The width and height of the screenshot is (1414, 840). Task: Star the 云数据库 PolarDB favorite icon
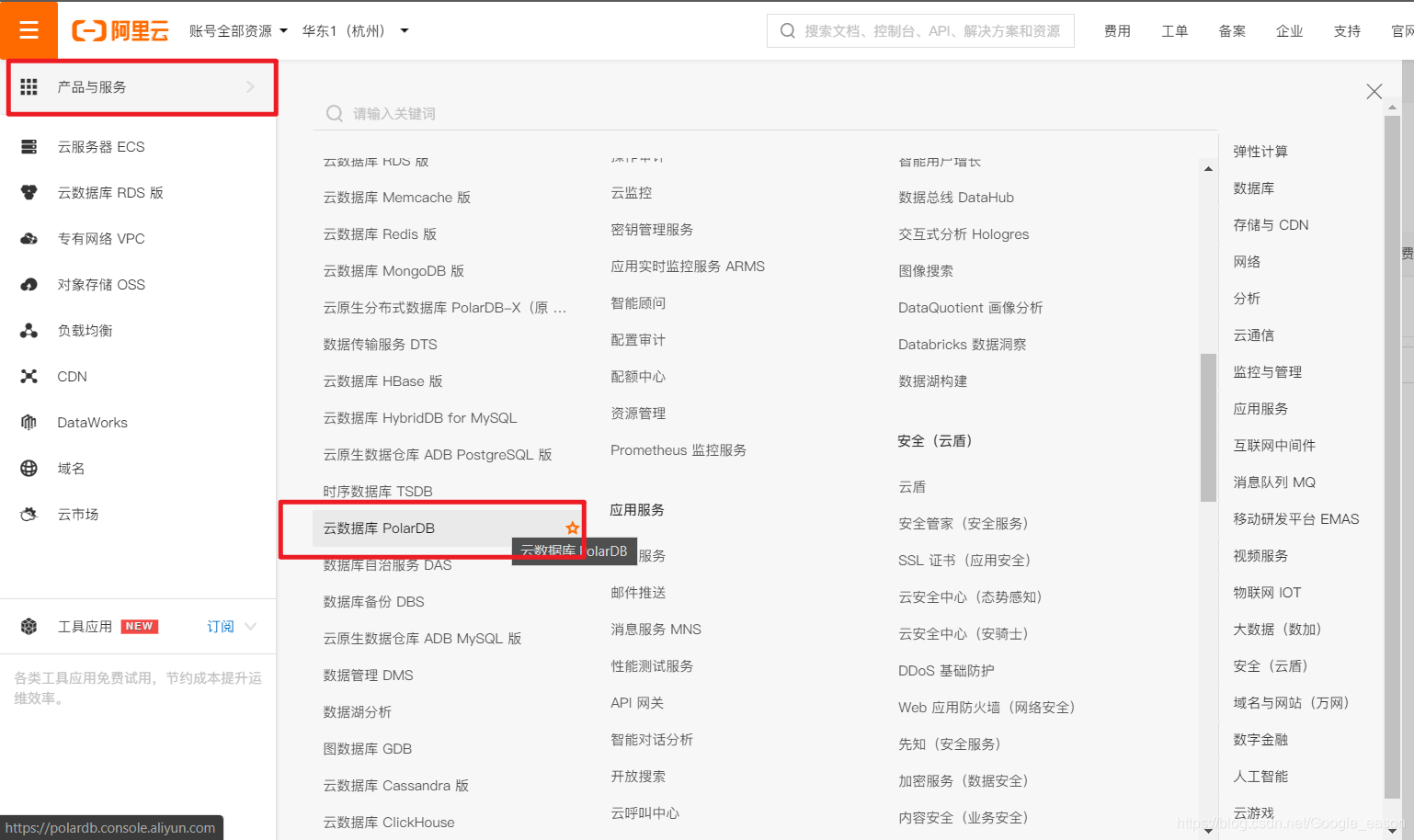coord(573,528)
